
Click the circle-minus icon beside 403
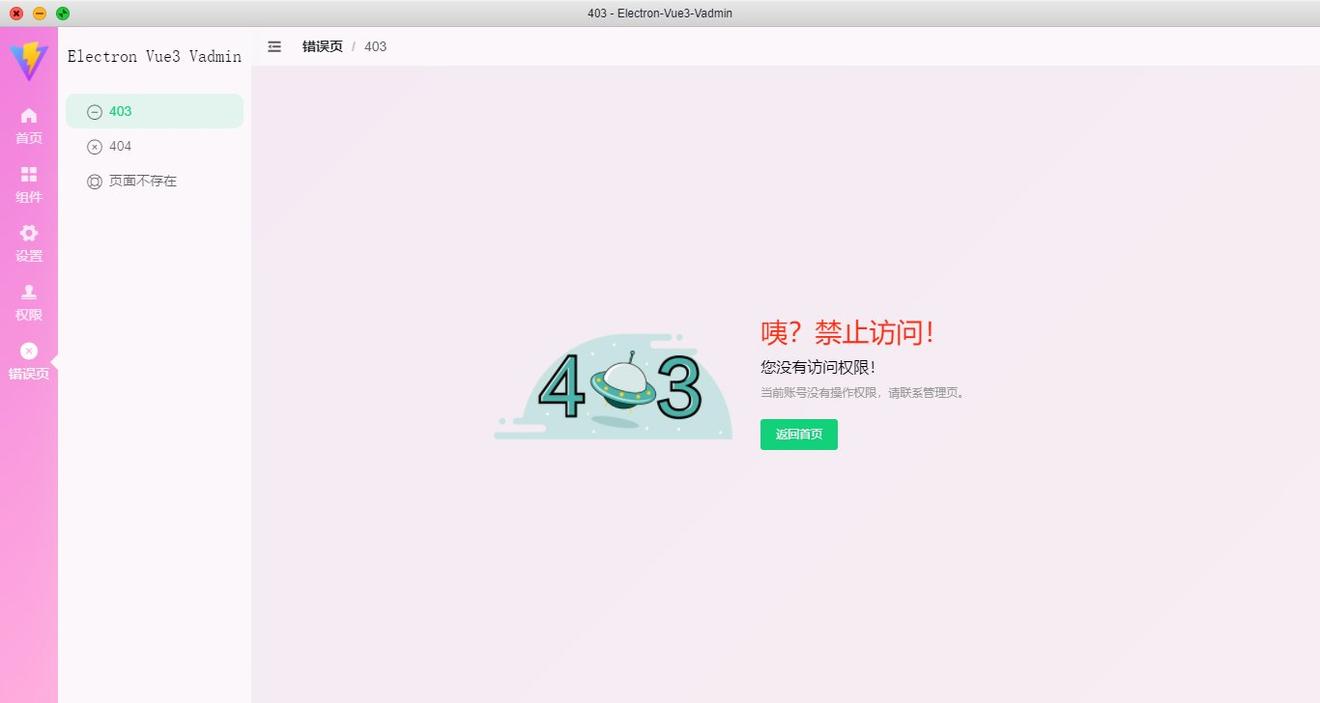point(95,112)
